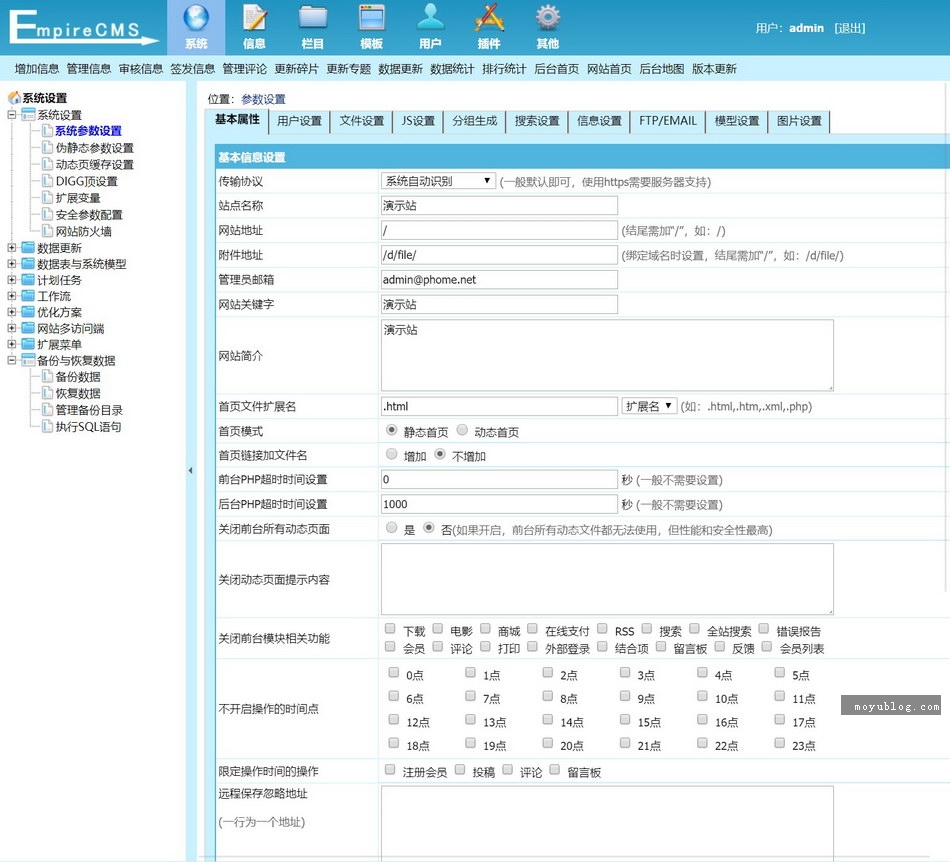Open the 用户 person icon

pyautogui.click(x=430, y=19)
